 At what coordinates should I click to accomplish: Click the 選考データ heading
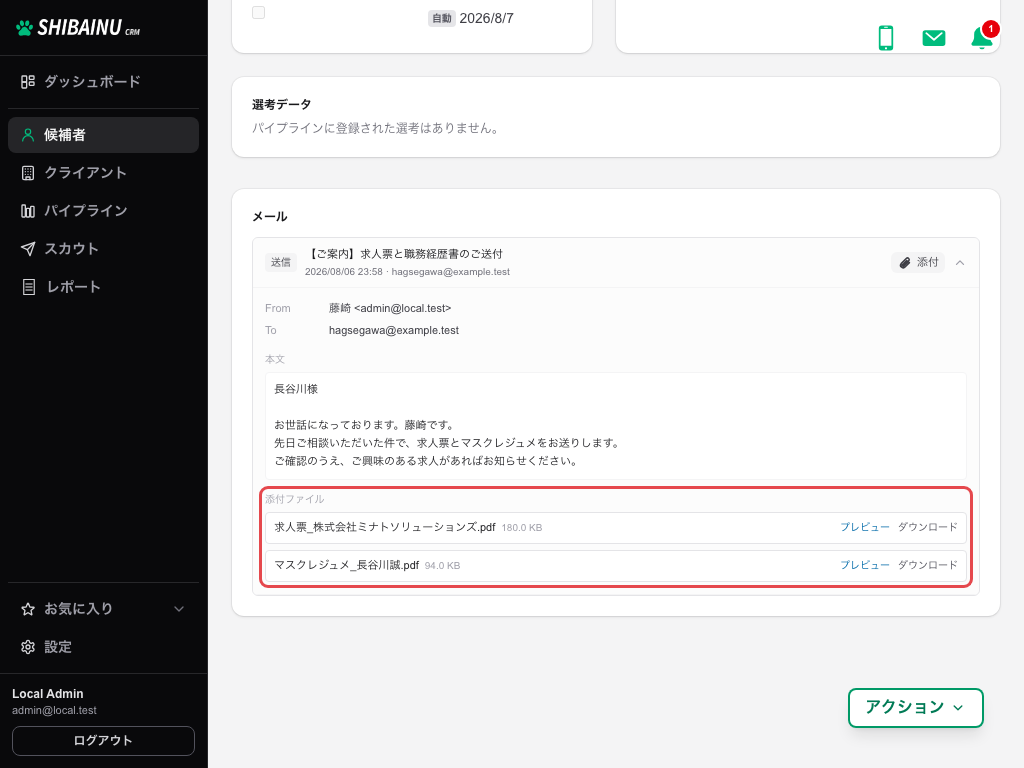pos(281,104)
